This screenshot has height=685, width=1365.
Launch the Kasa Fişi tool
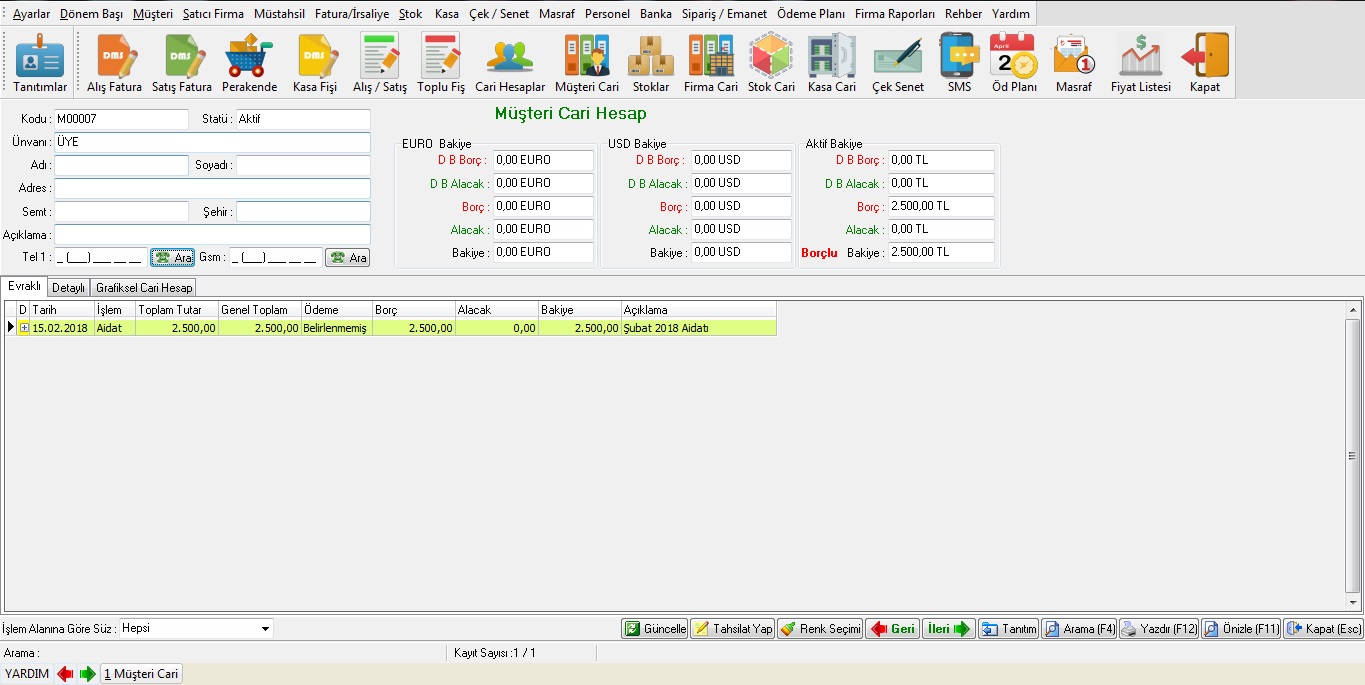click(314, 63)
